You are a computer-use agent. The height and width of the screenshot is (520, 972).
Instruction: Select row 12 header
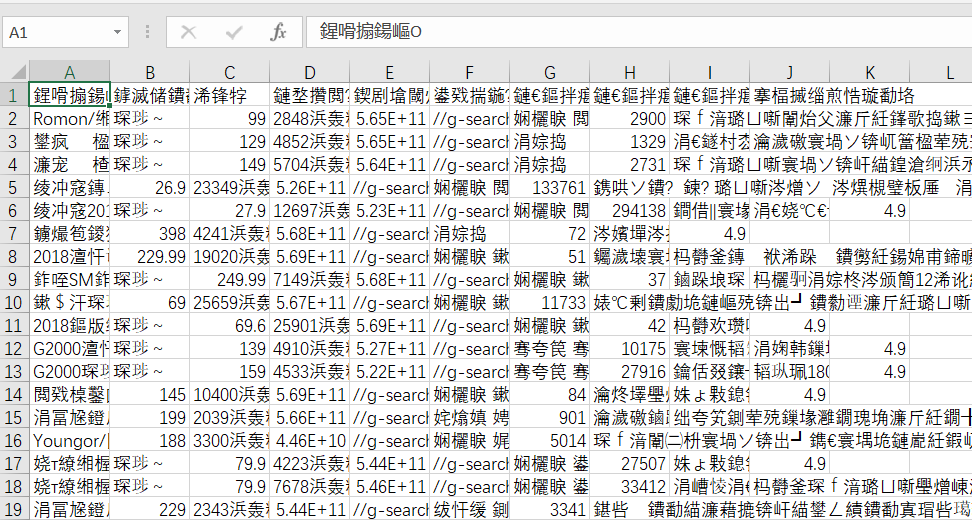[14, 348]
